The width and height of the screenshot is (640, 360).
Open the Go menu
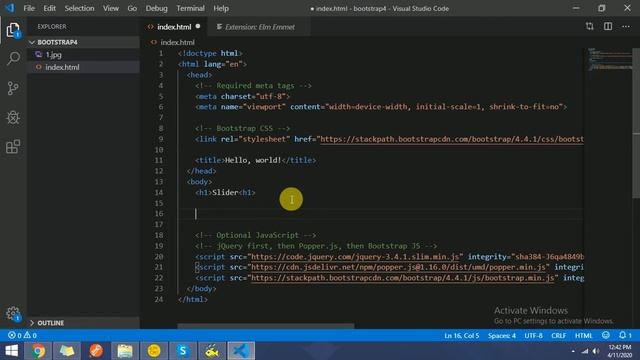click(132, 8)
